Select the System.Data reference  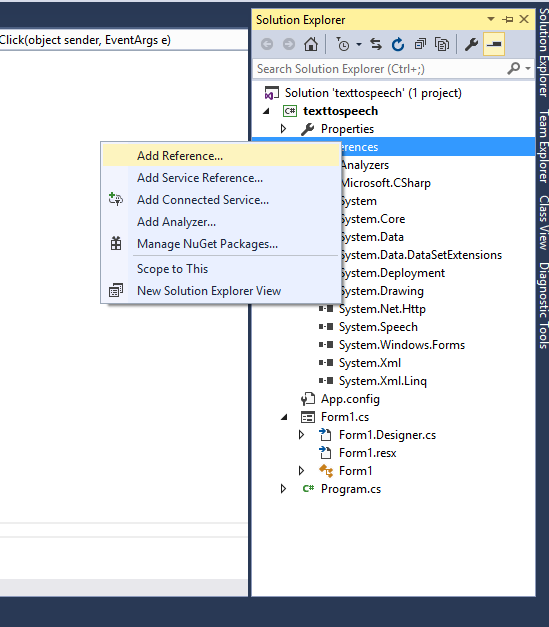[372, 237]
